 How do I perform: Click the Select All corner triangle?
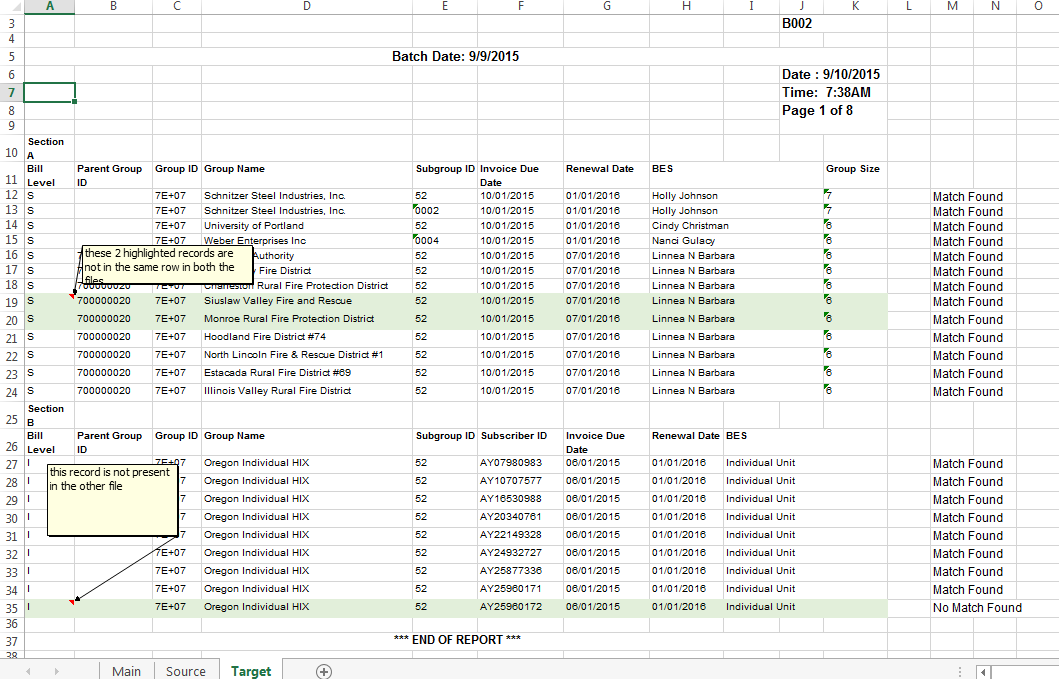tap(11, 6)
